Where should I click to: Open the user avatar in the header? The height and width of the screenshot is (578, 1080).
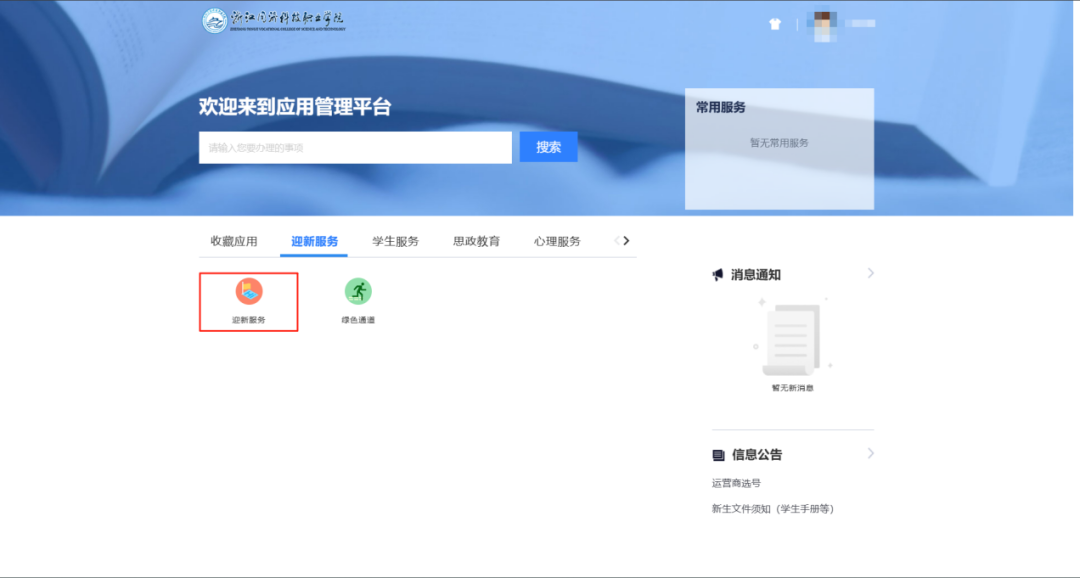823,23
